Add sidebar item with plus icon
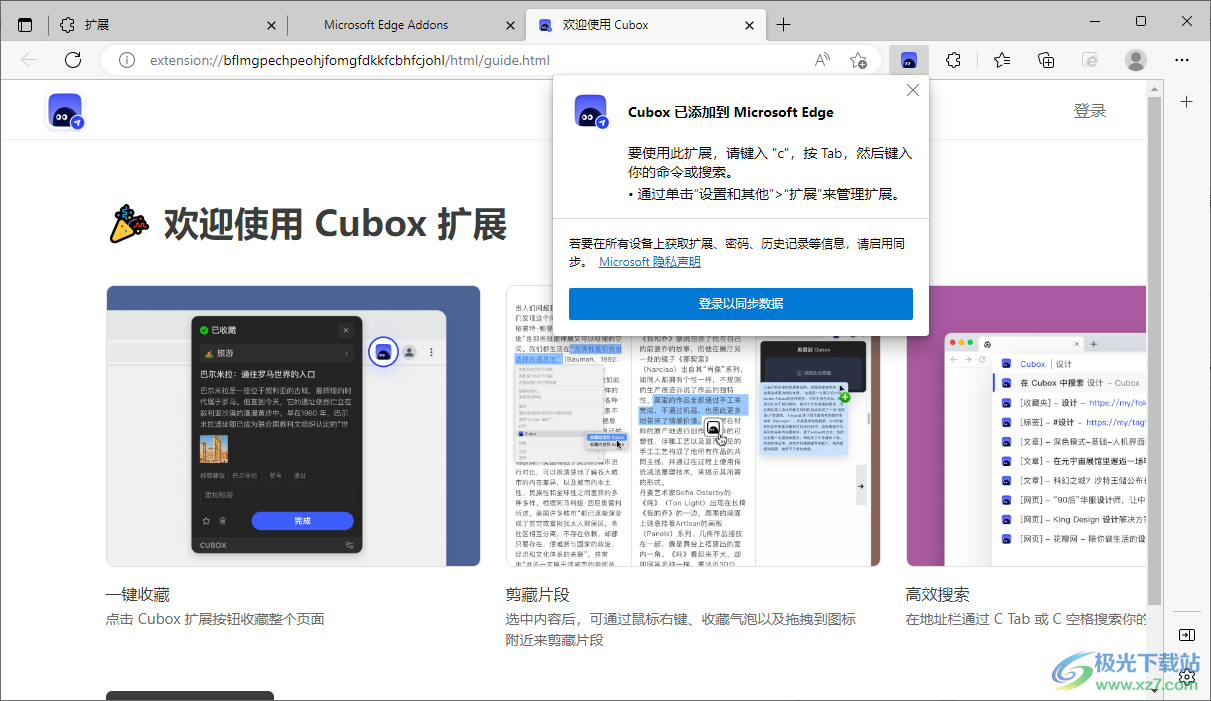The width and height of the screenshot is (1211, 701). pyautogui.click(x=1186, y=102)
